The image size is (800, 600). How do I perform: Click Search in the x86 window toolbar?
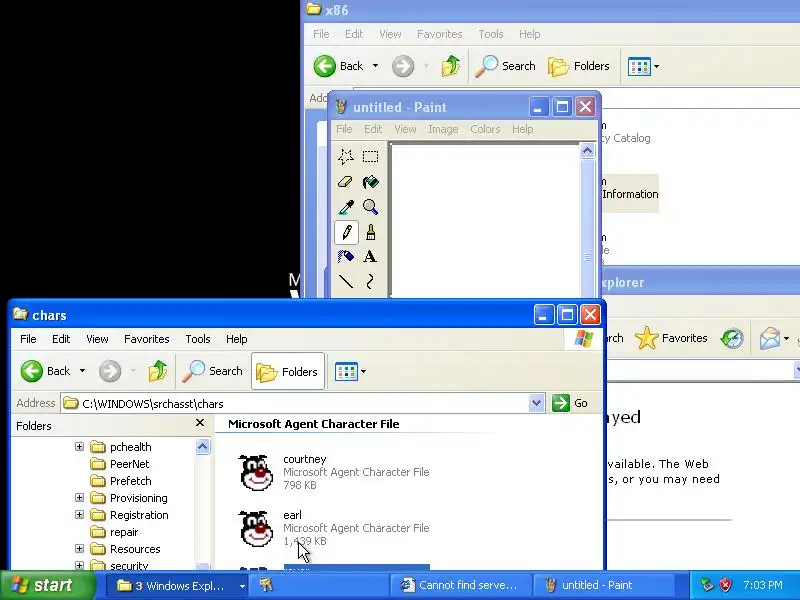505,66
